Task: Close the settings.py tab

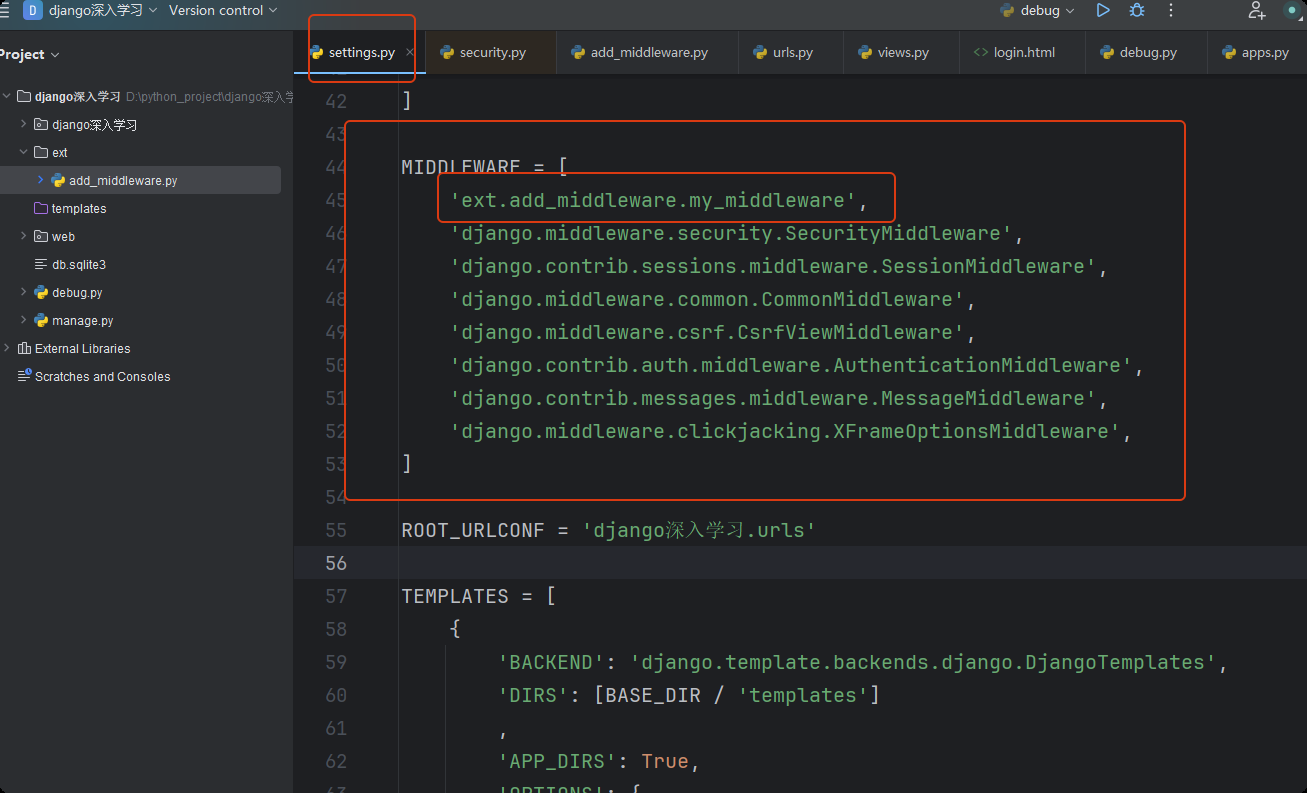Action: [410, 52]
